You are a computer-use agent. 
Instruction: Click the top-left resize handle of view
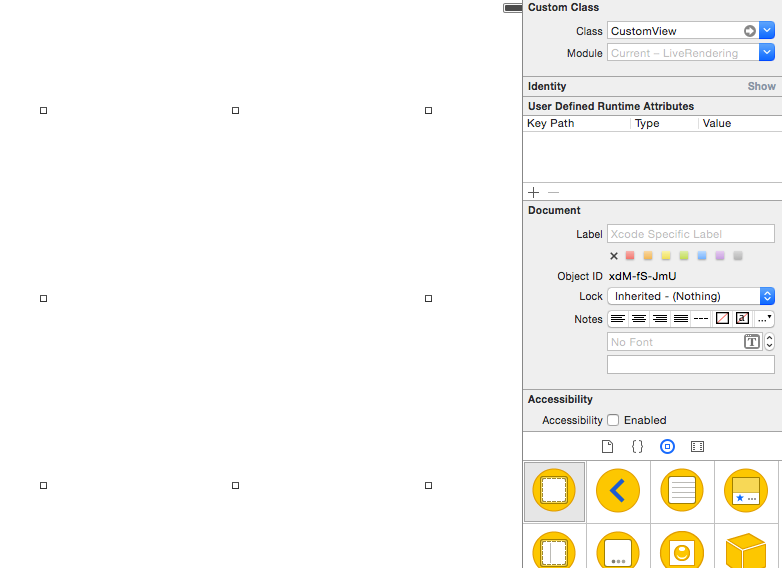tap(43, 110)
